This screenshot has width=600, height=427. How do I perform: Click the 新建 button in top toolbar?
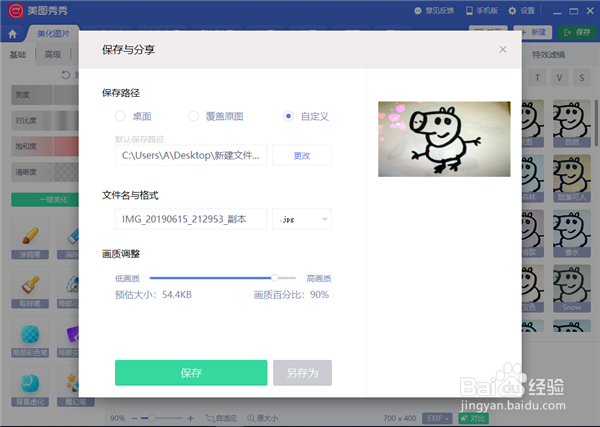[x=533, y=33]
